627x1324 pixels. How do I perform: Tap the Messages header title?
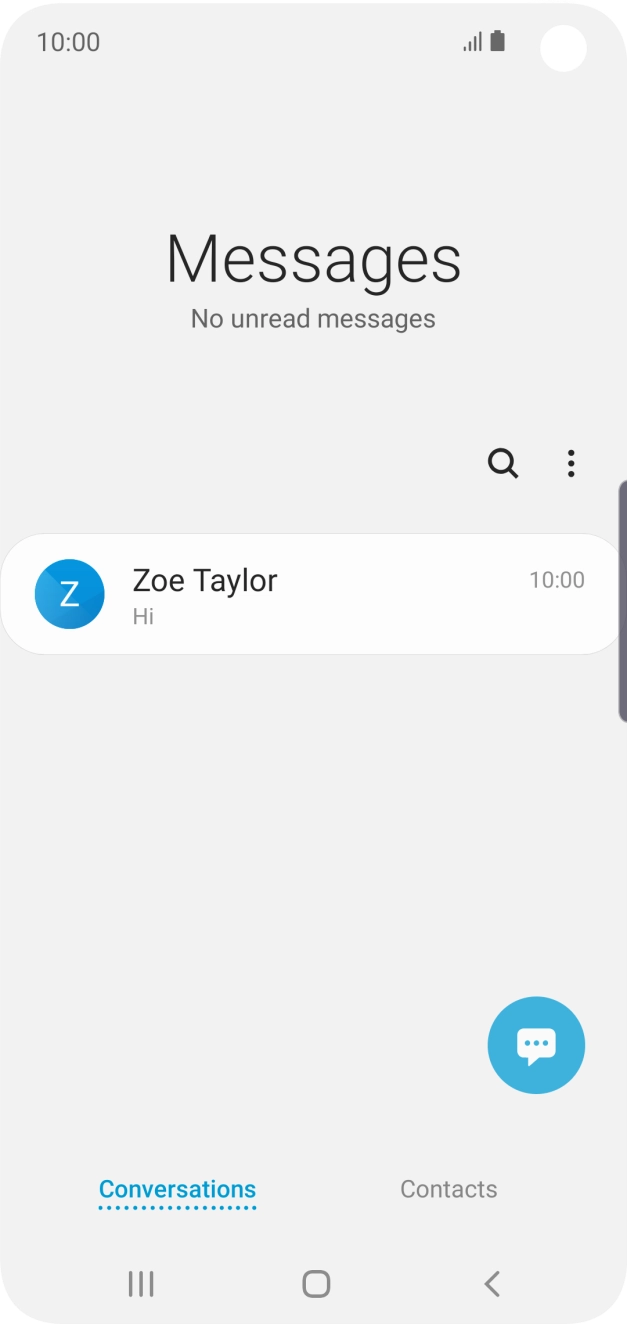[x=313, y=258]
